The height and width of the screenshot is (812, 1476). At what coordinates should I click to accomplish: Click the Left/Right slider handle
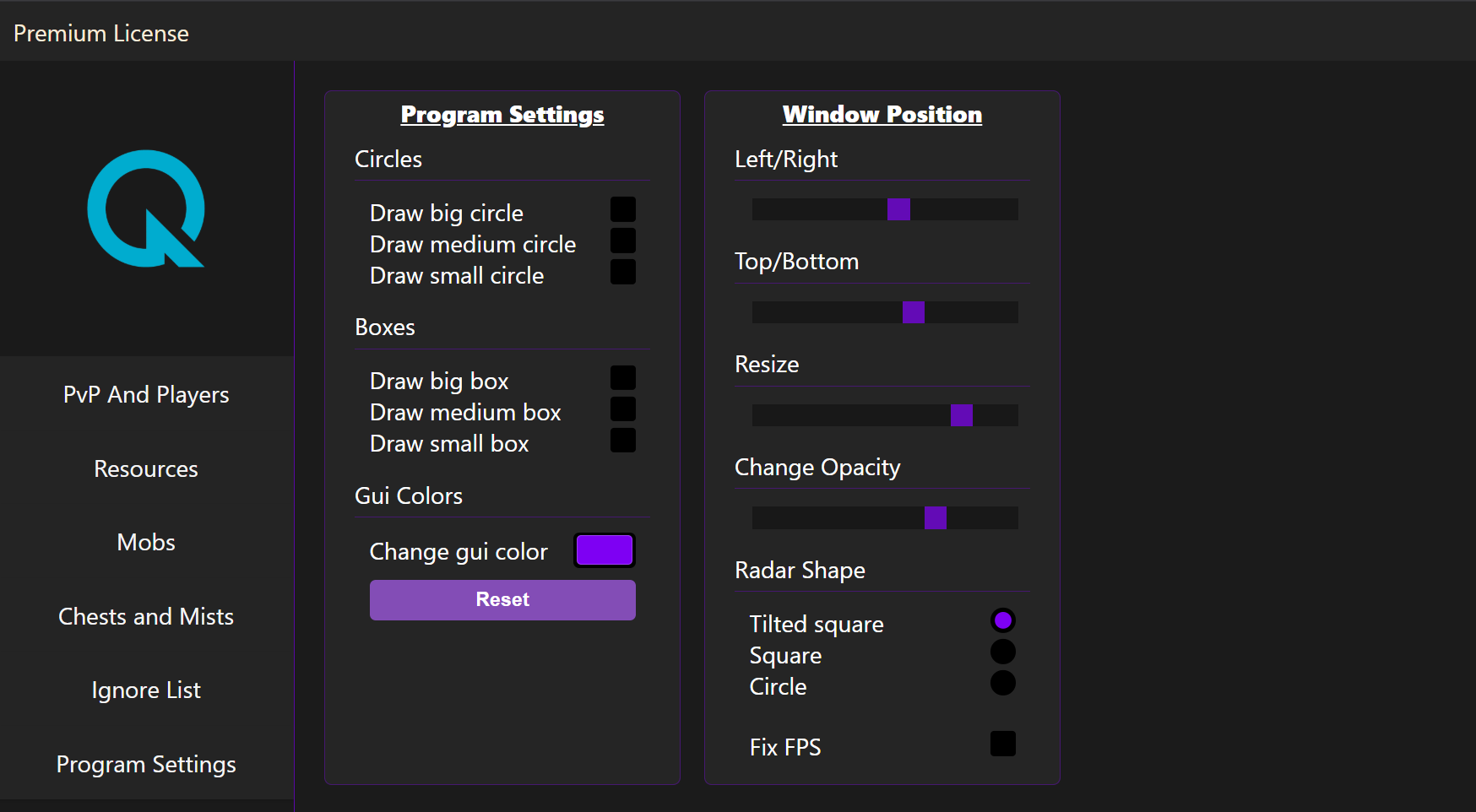[x=898, y=209]
